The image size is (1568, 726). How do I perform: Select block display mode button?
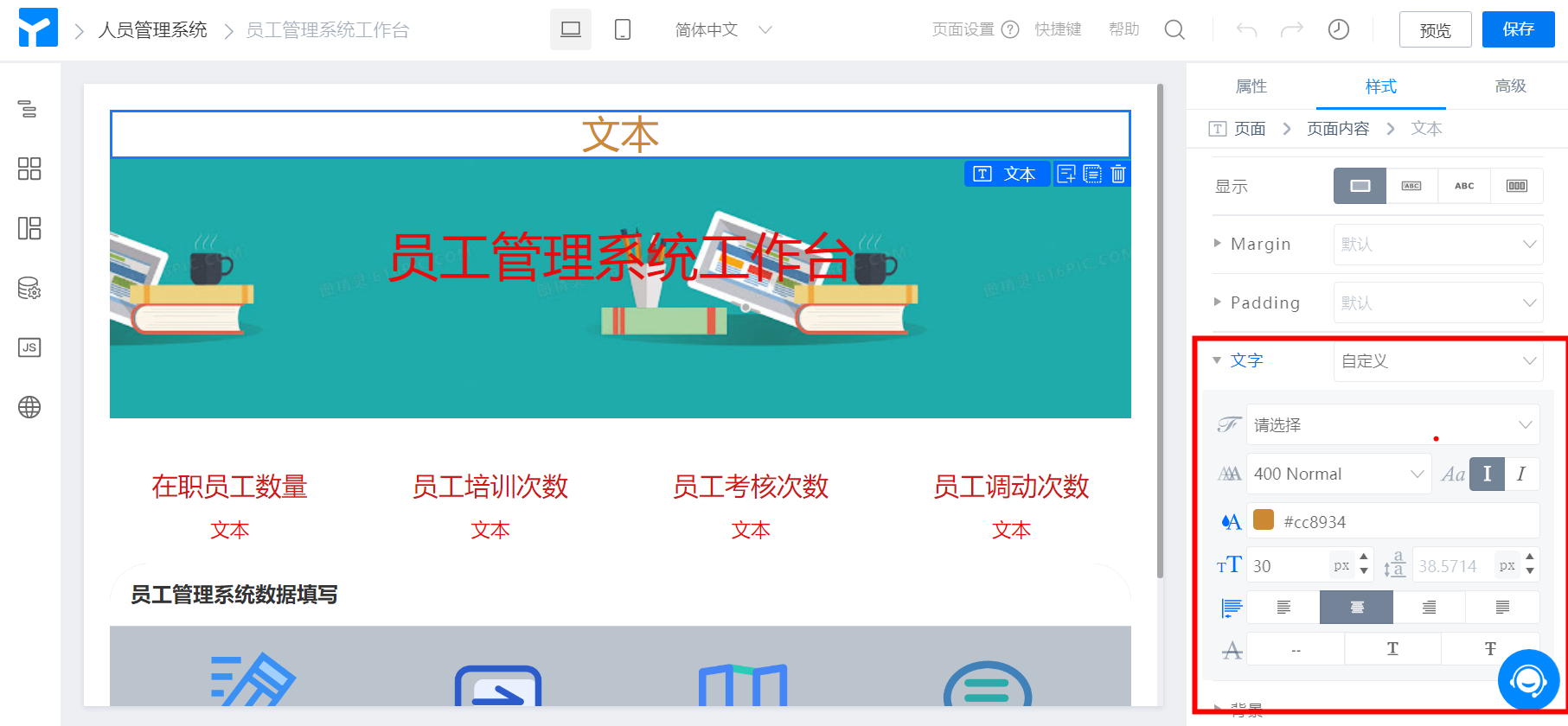pos(1360,186)
